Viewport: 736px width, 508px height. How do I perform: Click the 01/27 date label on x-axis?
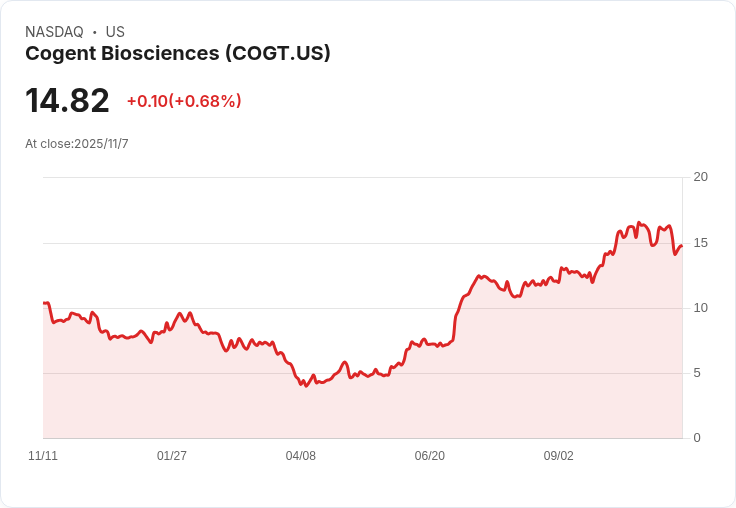(172, 456)
